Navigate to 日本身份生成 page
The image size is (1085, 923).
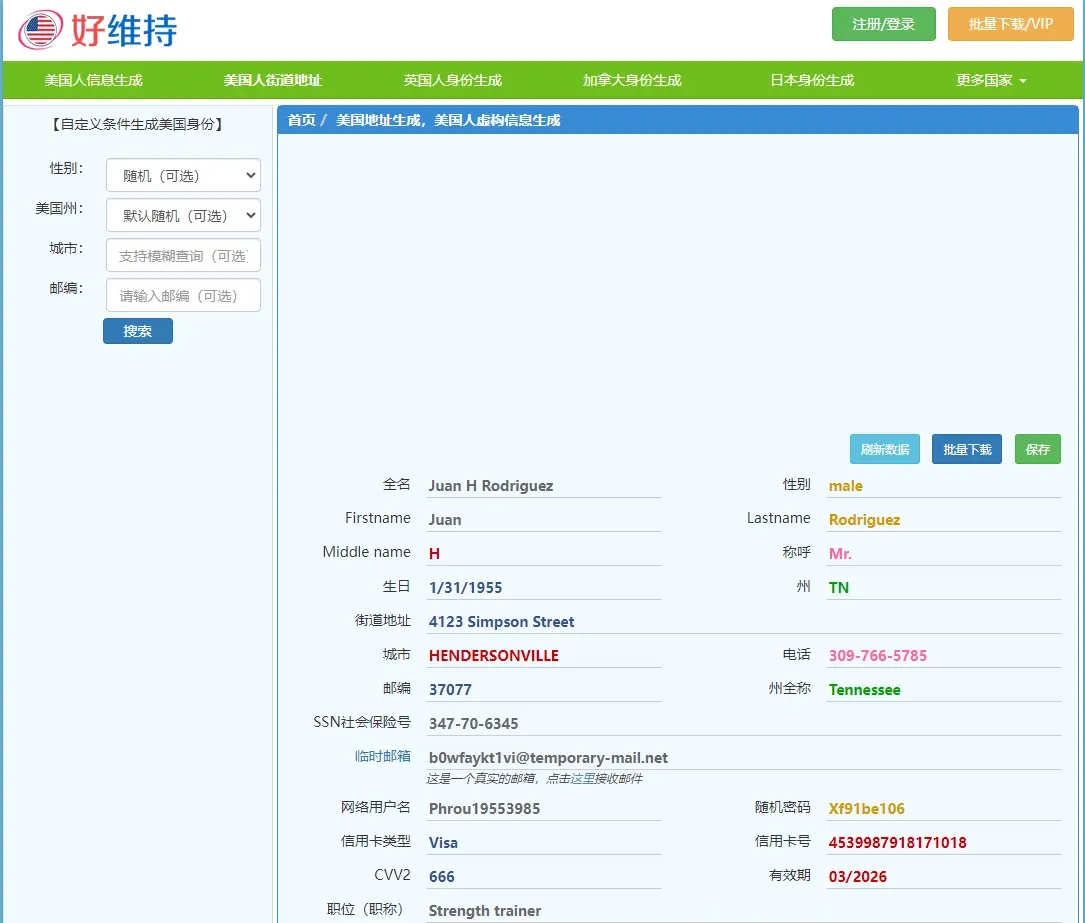[x=812, y=80]
